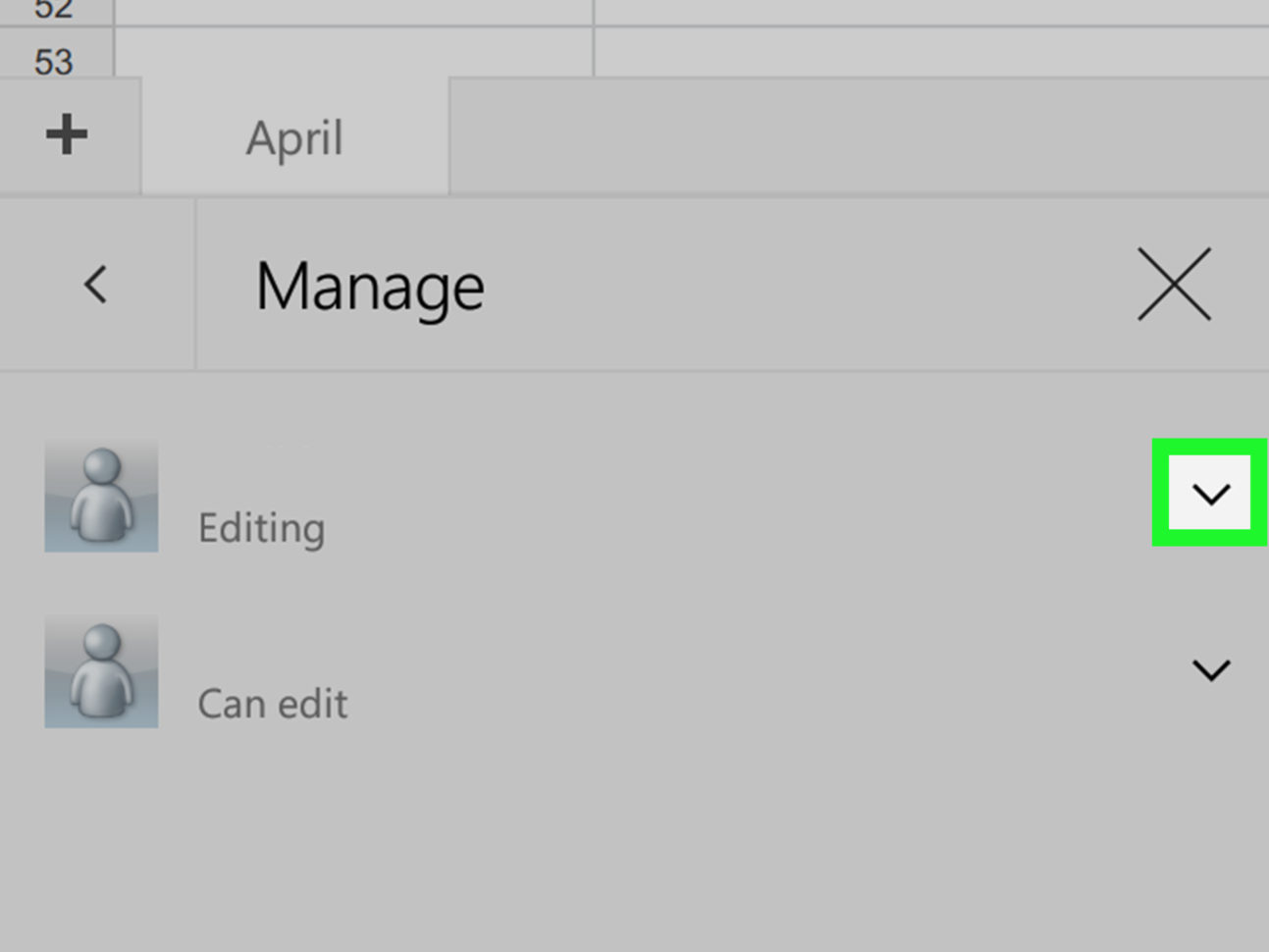Expand the highlighted chevron next to Editing
The width and height of the screenshot is (1269, 952).
(1210, 494)
